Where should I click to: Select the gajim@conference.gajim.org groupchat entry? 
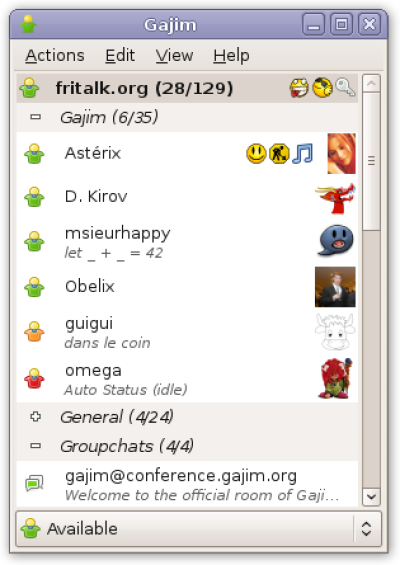pyautogui.click(x=187, y=484)
